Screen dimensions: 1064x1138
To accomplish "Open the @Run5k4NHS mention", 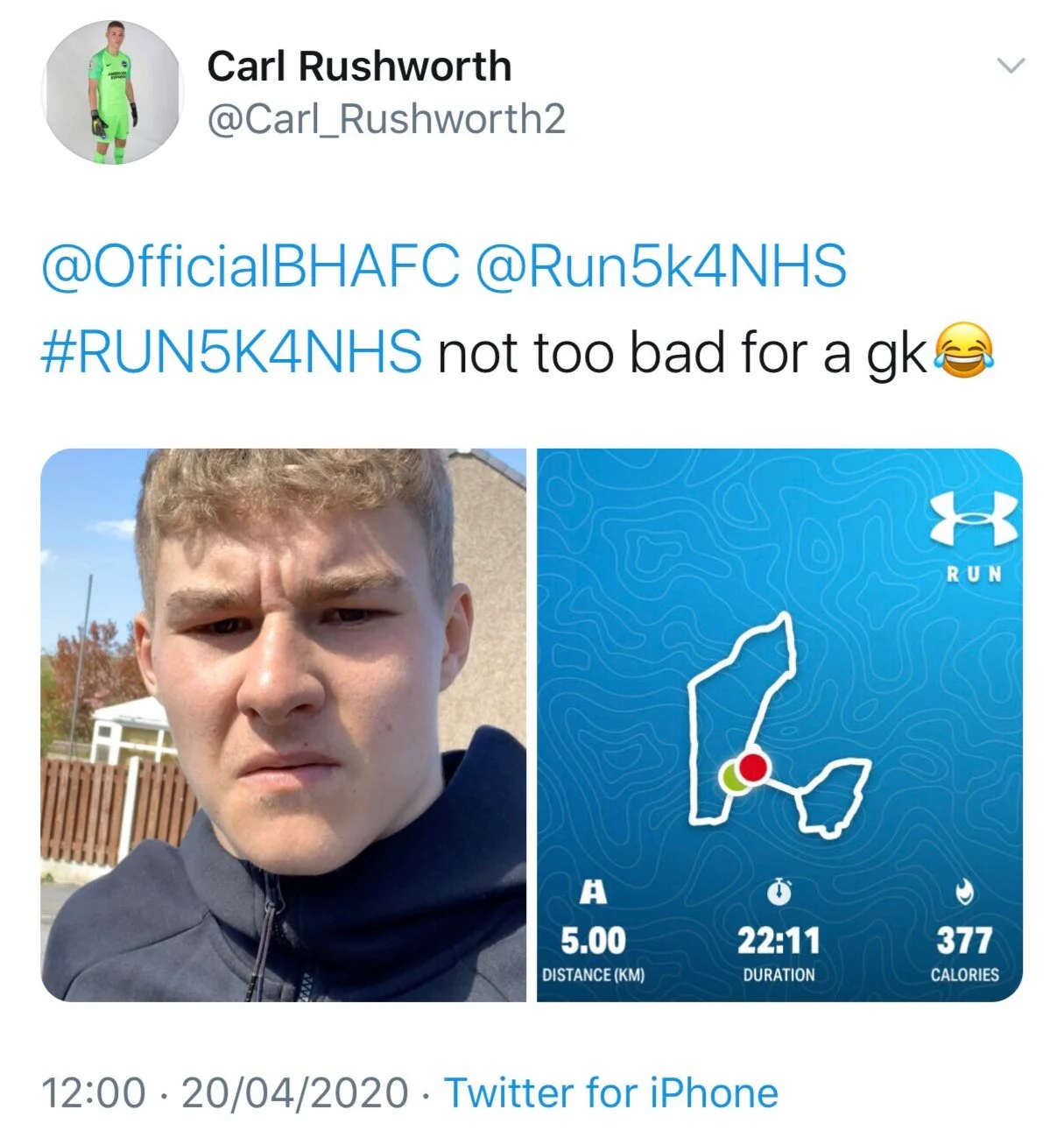I will tap(661, 265).
